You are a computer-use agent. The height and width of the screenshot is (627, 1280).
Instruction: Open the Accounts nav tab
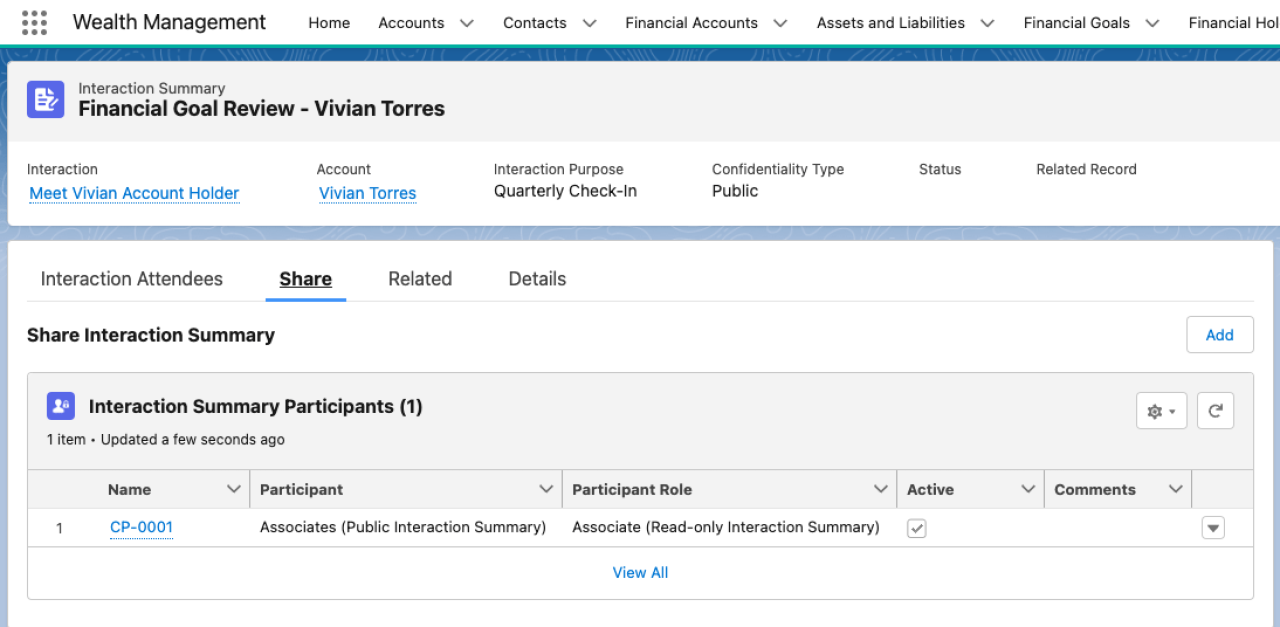tap(411, 23)
